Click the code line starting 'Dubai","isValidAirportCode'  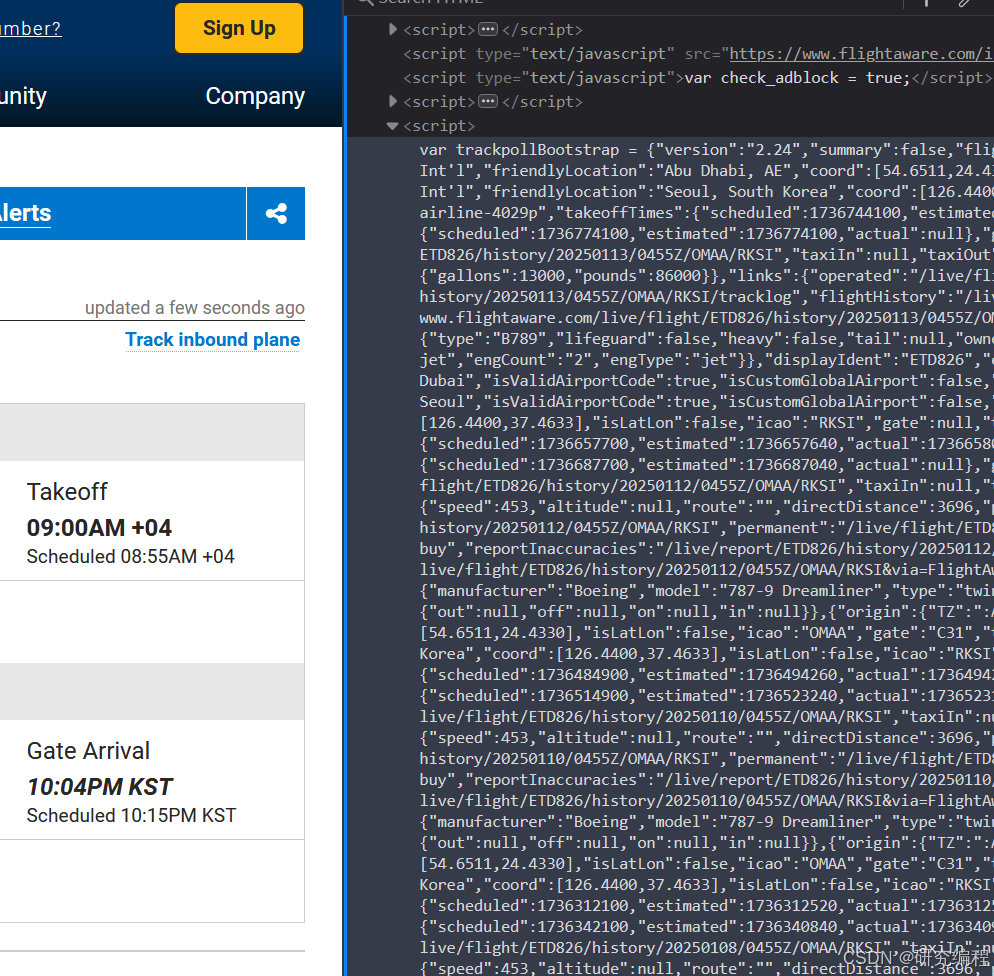(x=706, y=381)
